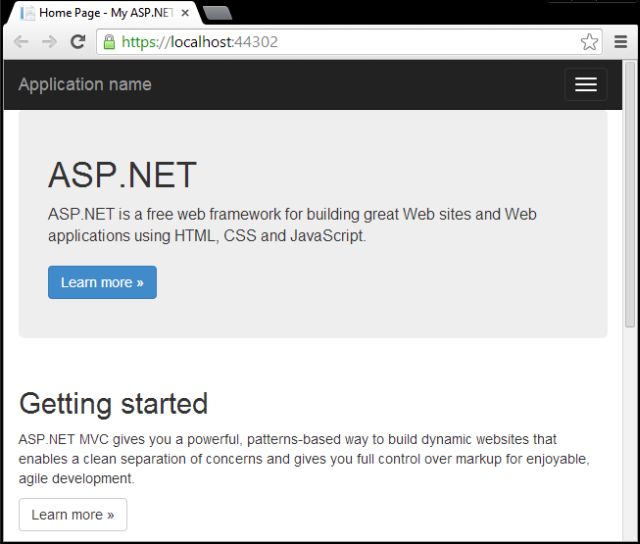Focus the https://localhost:44302 address bar
The width and height of the screenshot is (640, 544).
[x=349, y=42]
